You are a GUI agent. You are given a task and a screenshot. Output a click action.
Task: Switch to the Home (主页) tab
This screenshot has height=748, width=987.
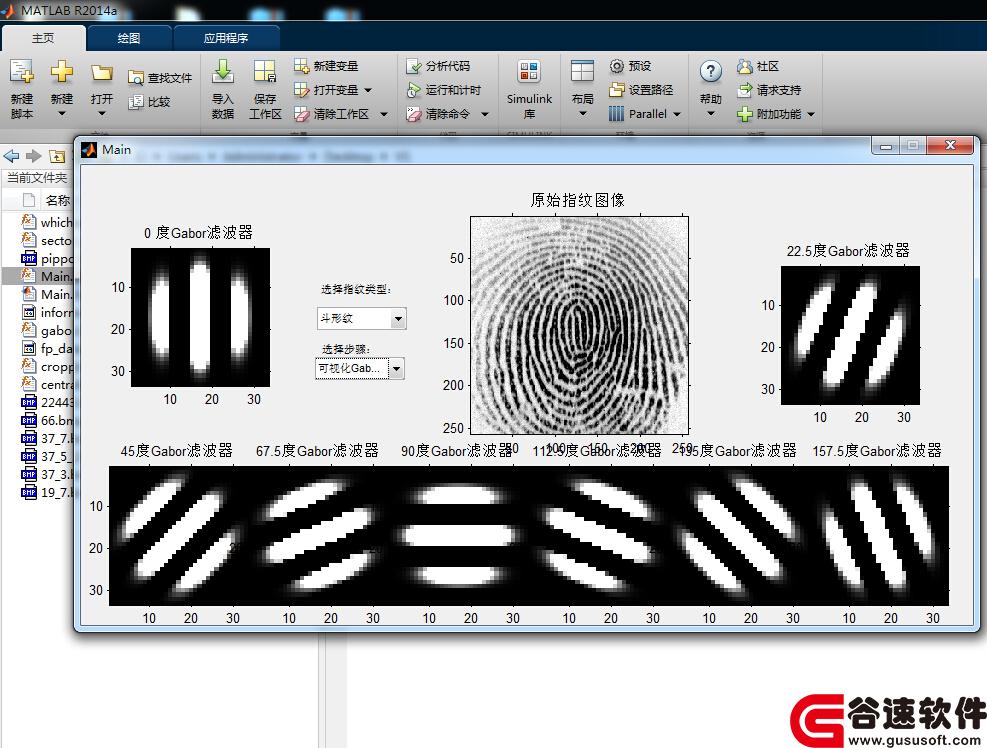tap(43, 38)
